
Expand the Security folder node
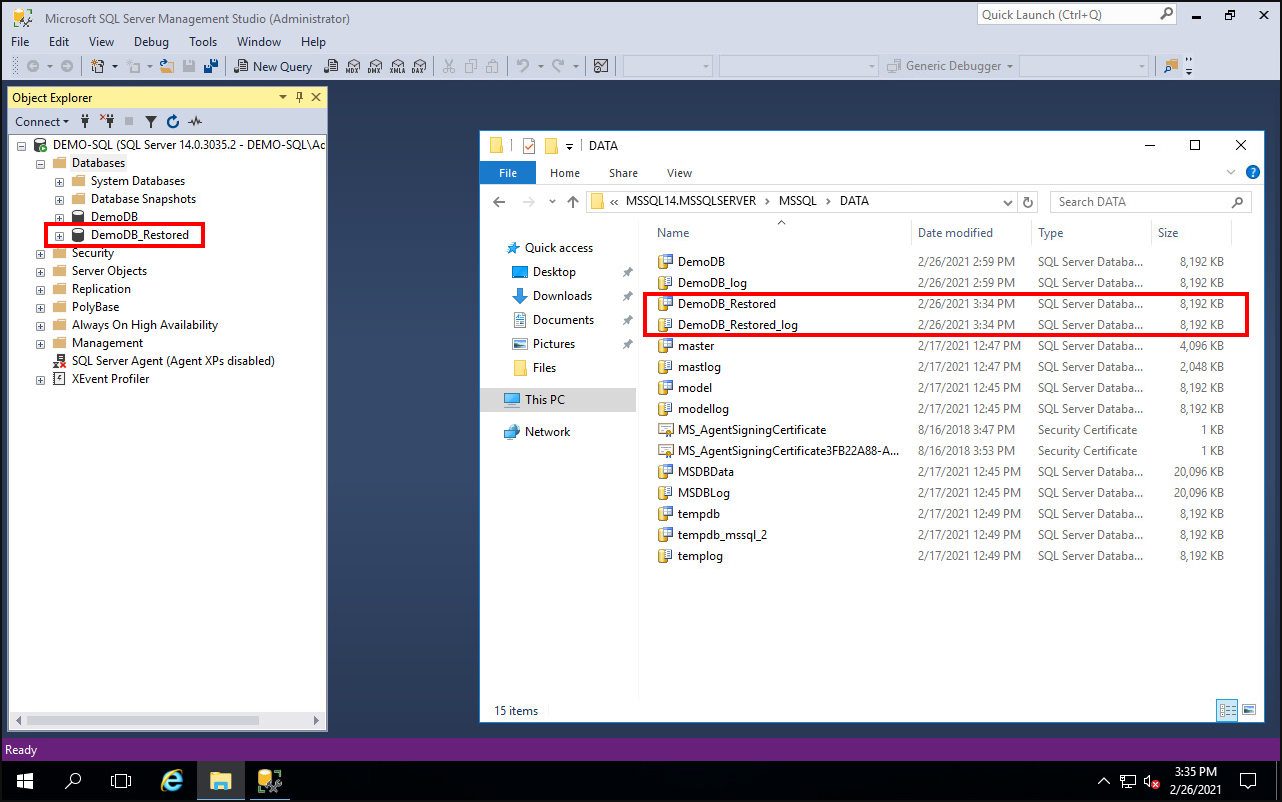click(41, 253)
